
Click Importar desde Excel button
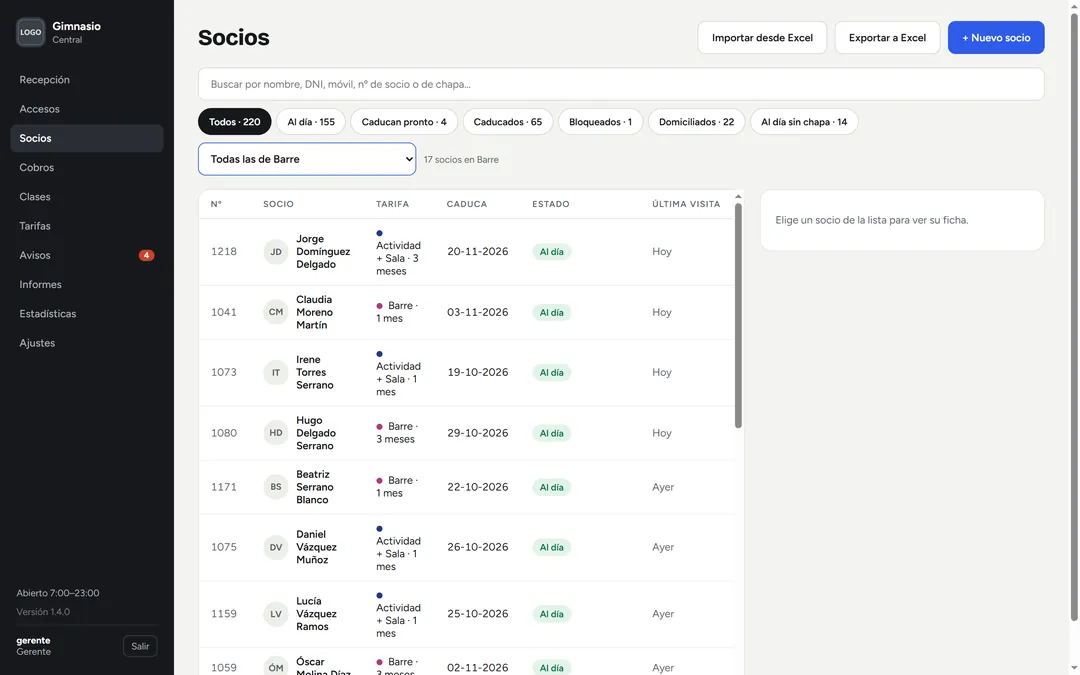click(x=762, y=38)
